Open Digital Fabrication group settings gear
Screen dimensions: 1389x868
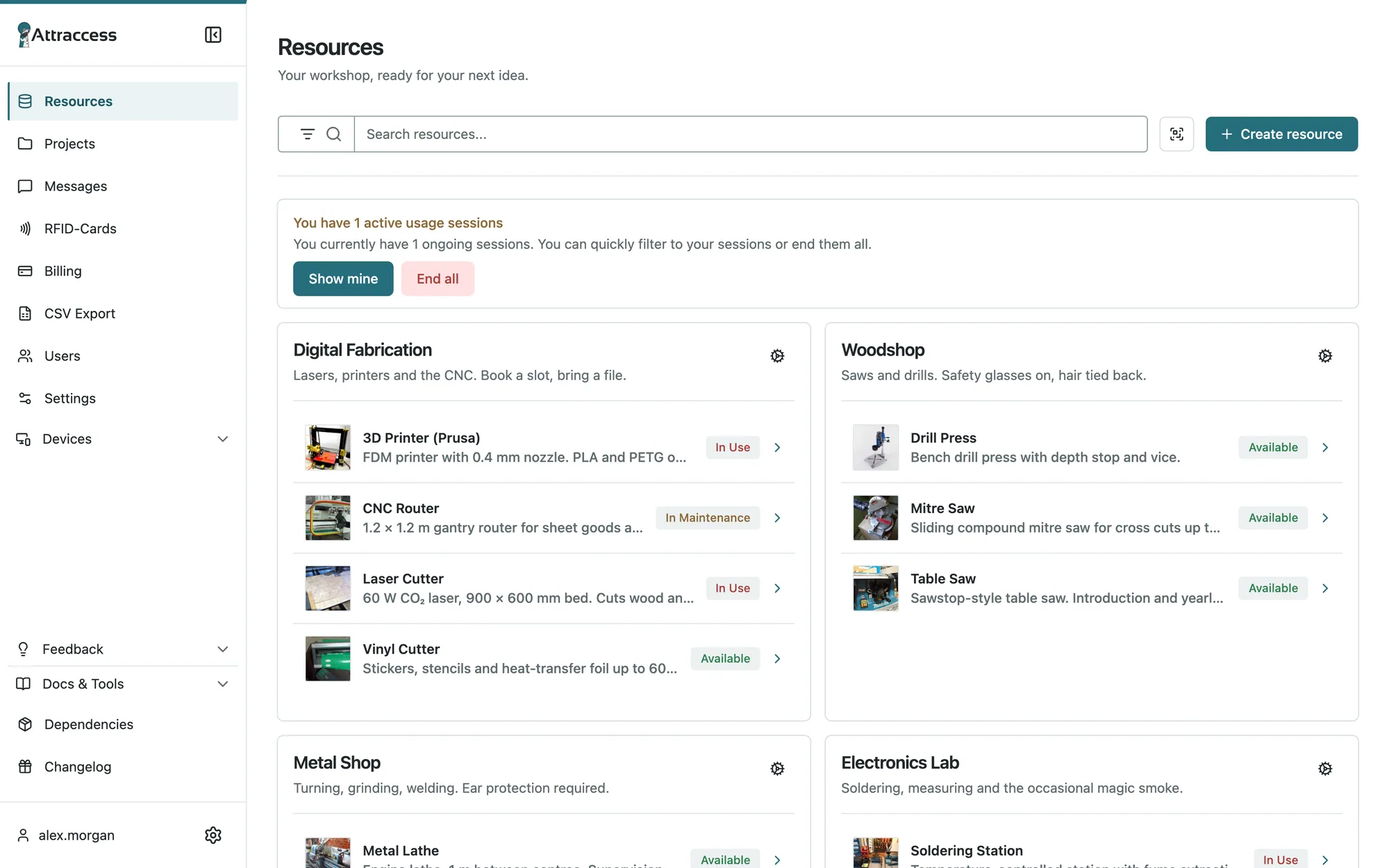pos(777,356)
